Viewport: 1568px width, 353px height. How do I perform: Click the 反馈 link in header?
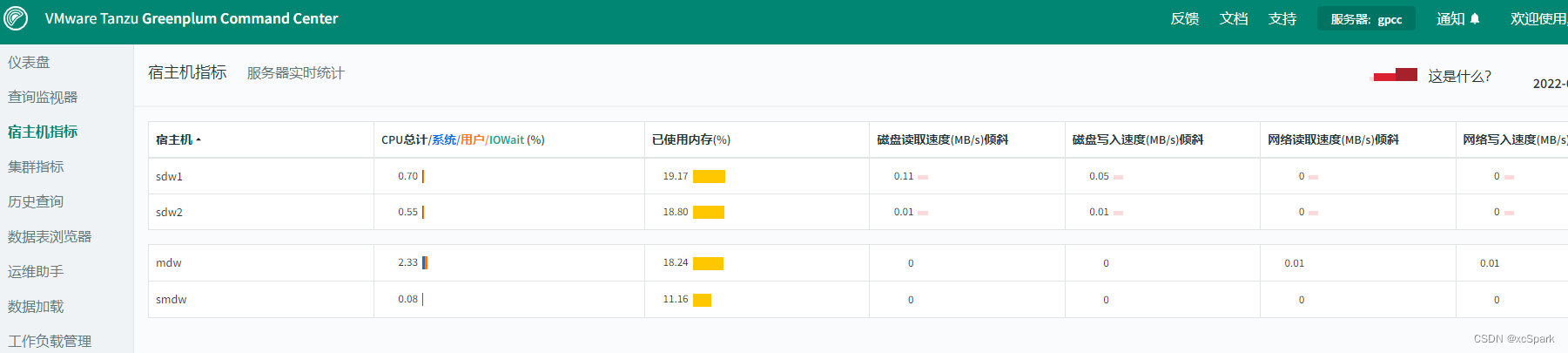tap(1185, 18)
